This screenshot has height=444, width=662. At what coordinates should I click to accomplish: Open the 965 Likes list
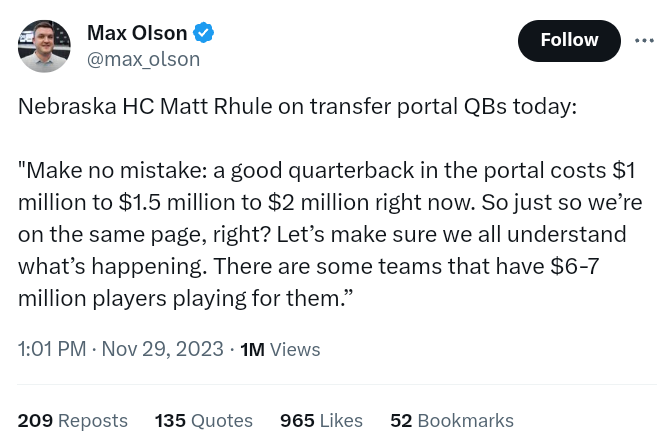pos(321,420)
